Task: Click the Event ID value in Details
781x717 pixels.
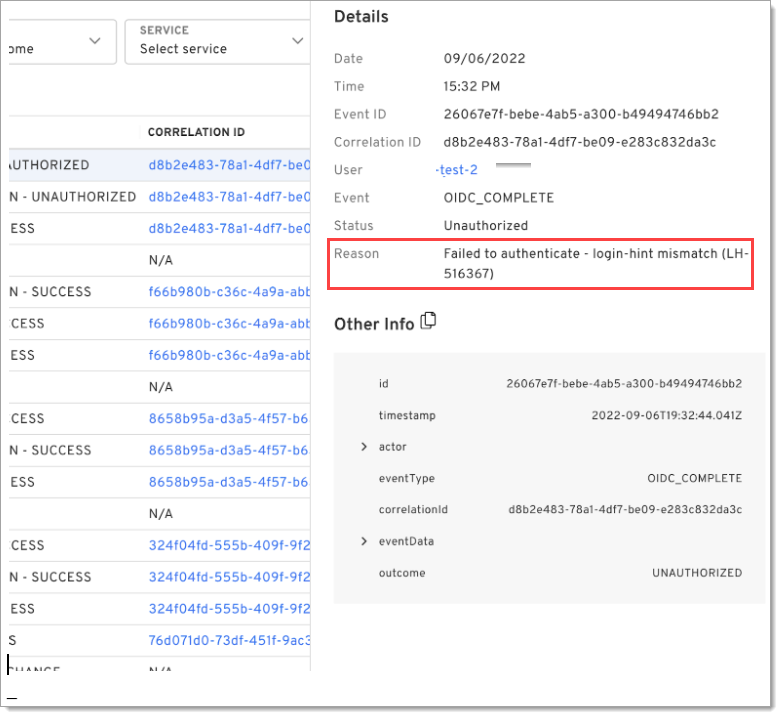Action: (x=581, y=114)
